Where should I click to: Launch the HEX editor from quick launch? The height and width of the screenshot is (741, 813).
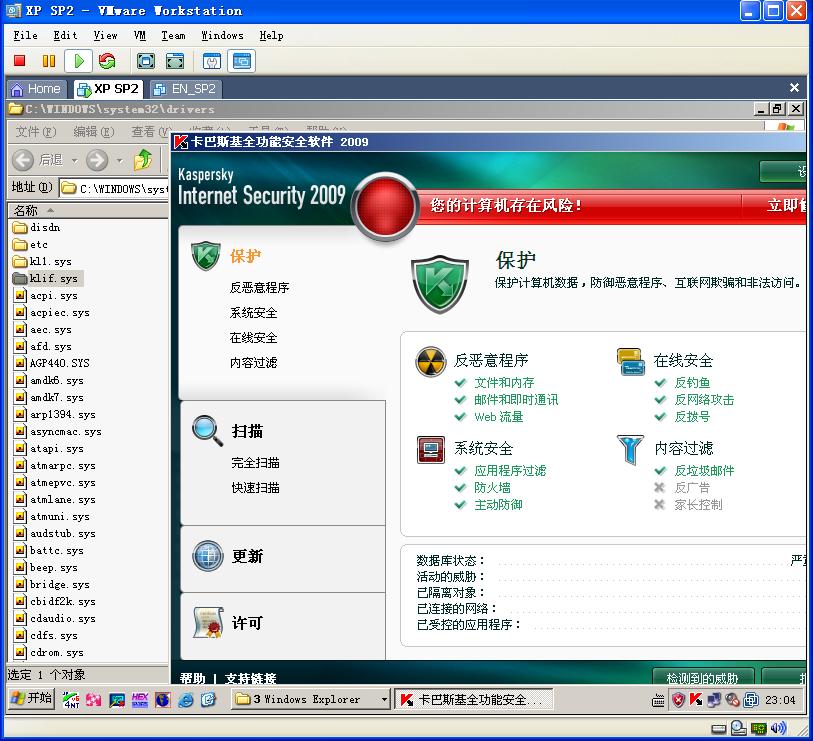(x=139, y=700)
